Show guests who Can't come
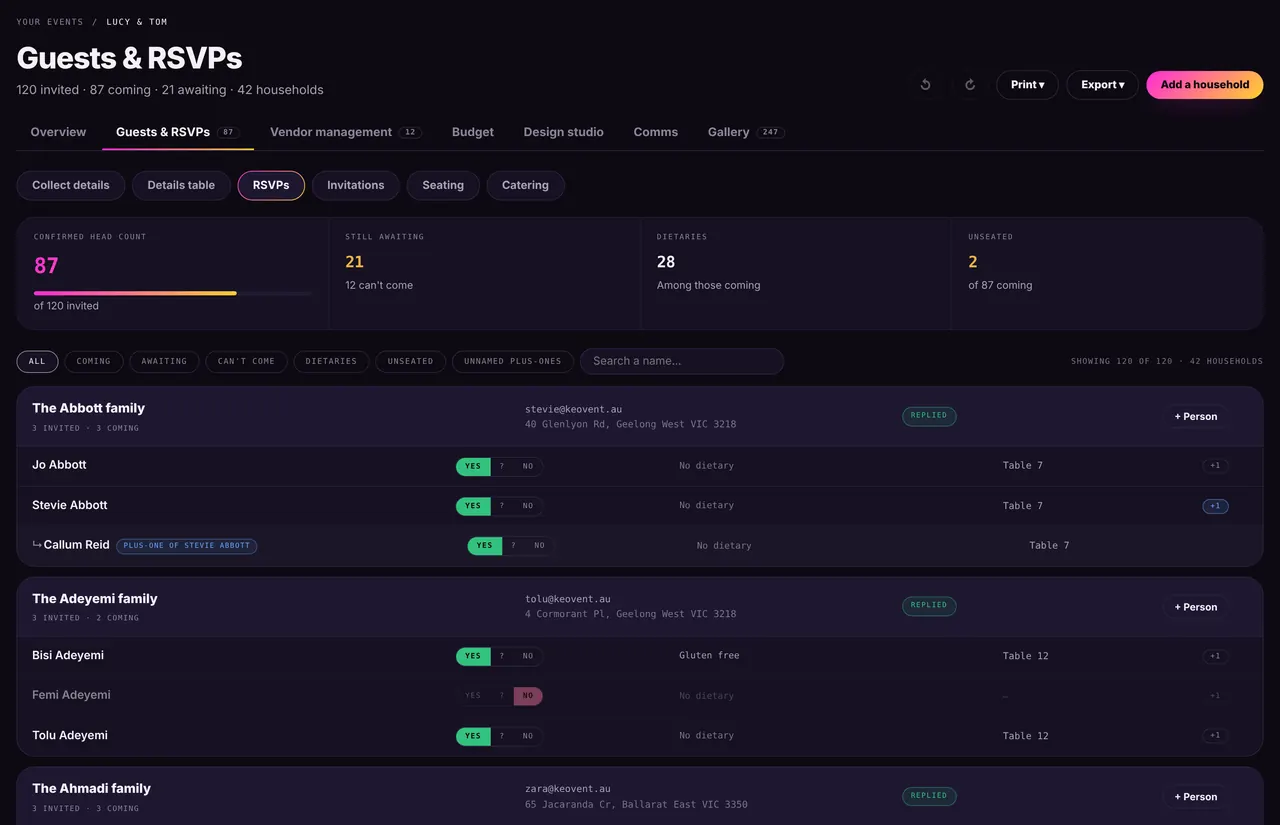 click(x=246, y=361)
